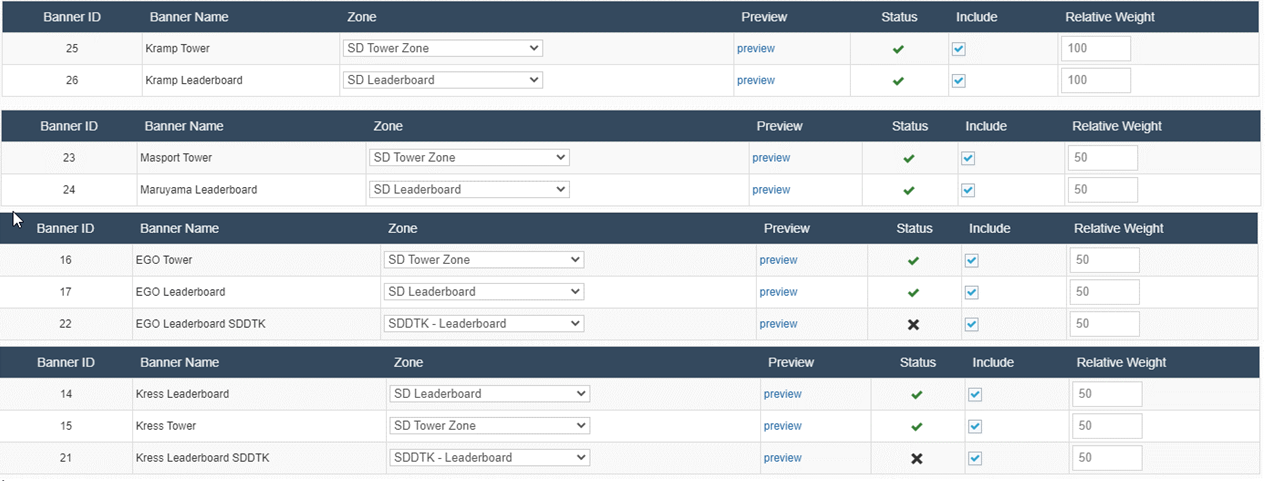Expand Zone dropdown for Kress Leaderboard SDDTK
Viewport: 1265px width, 481px height.
(x=489, y=457)
